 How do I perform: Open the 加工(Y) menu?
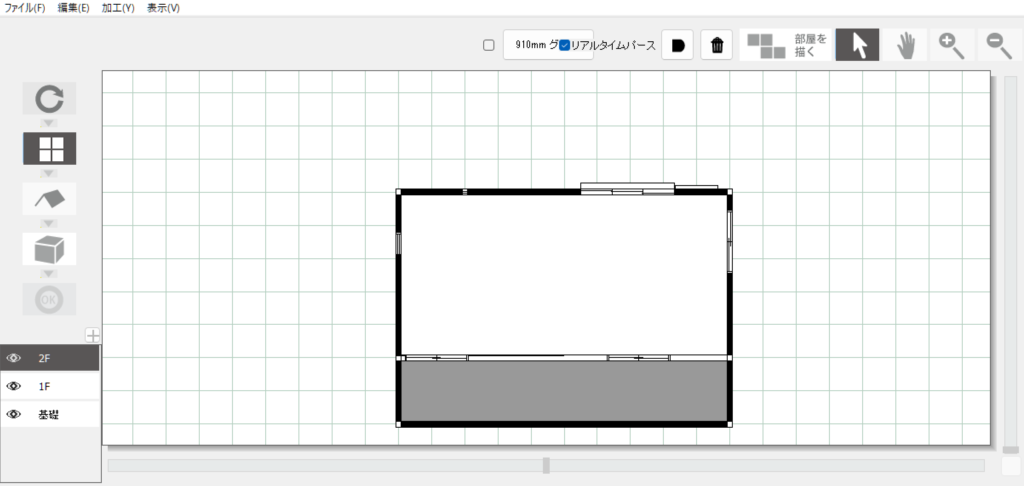(x=117, y=8)
